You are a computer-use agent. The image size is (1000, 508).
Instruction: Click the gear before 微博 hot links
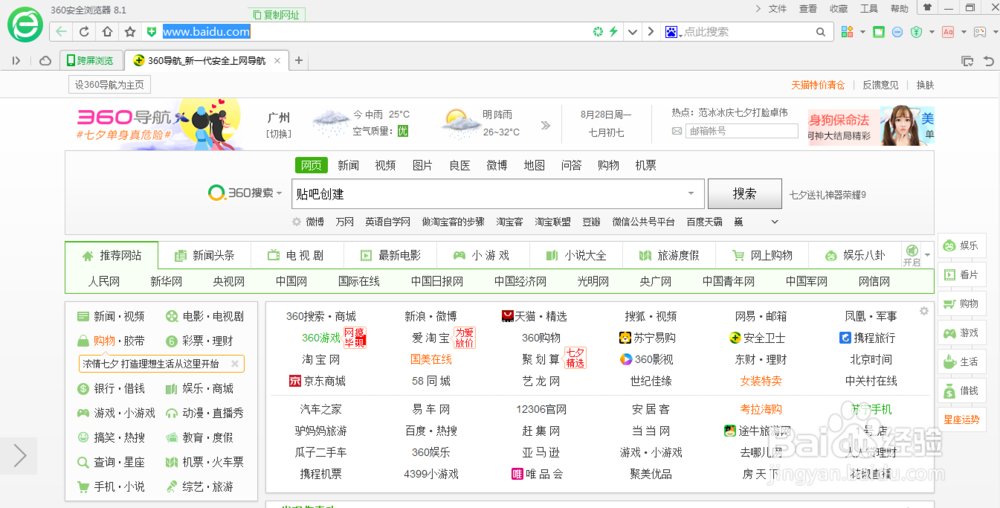297,222
